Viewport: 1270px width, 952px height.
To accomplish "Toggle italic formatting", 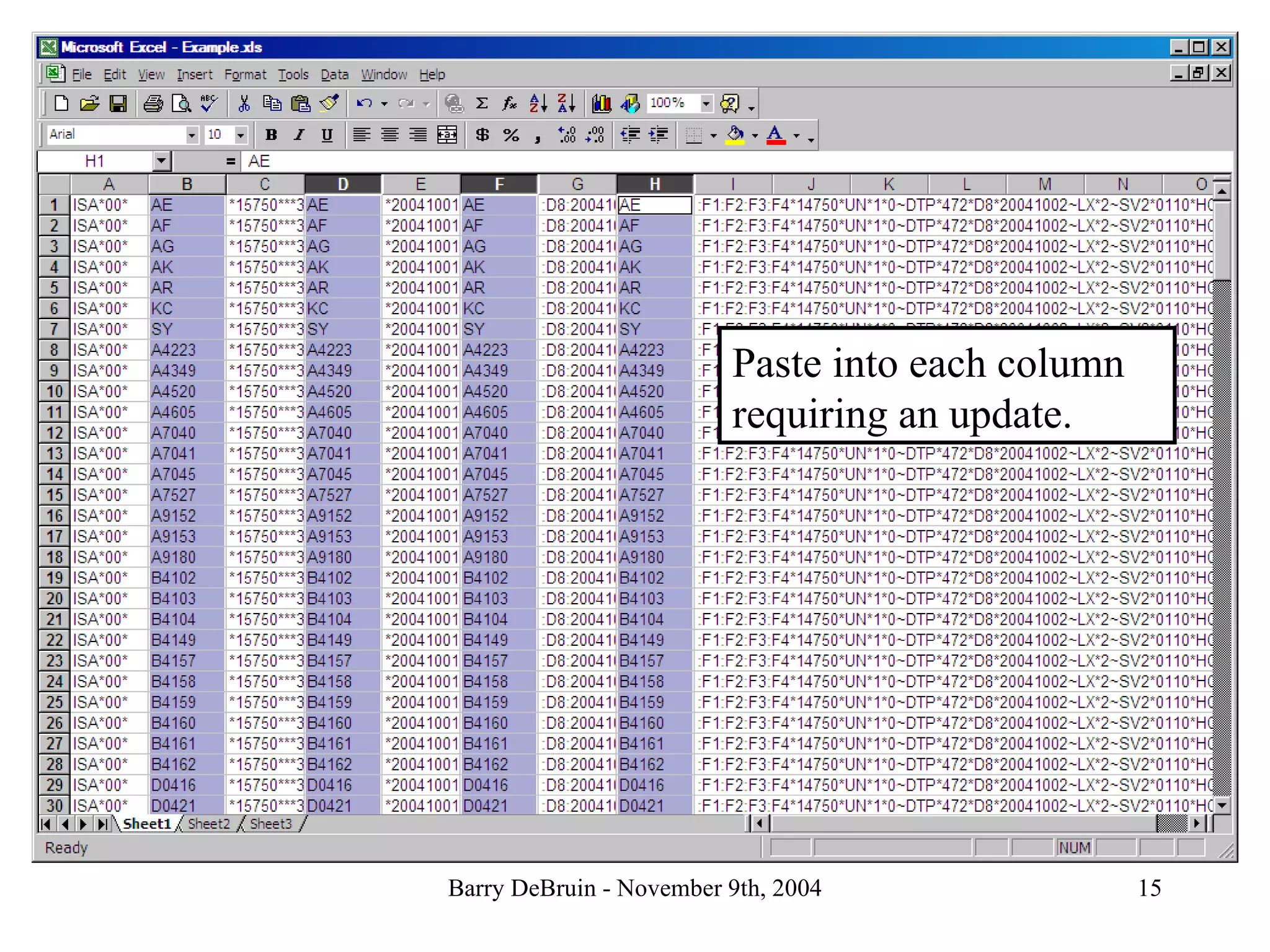I will click(300, 134).
